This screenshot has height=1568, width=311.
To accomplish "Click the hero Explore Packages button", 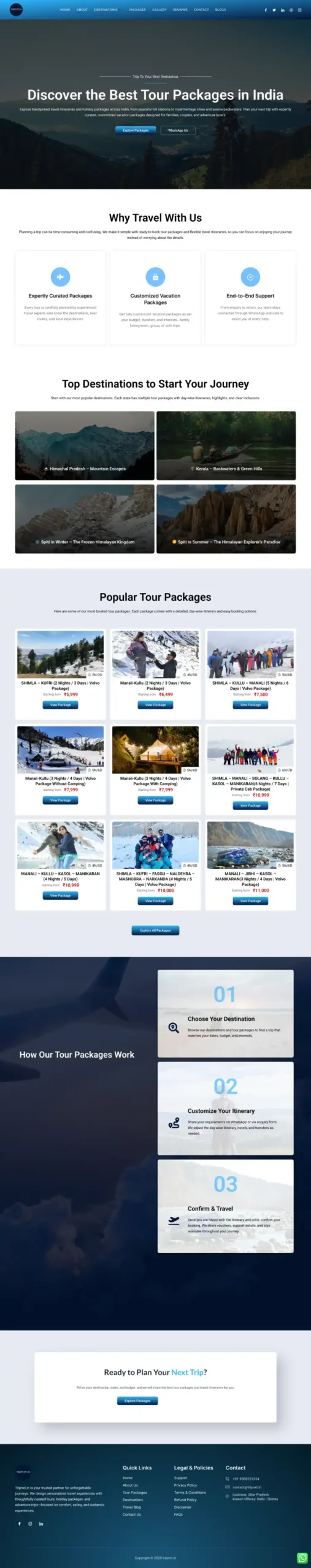I will coord(136,130).
